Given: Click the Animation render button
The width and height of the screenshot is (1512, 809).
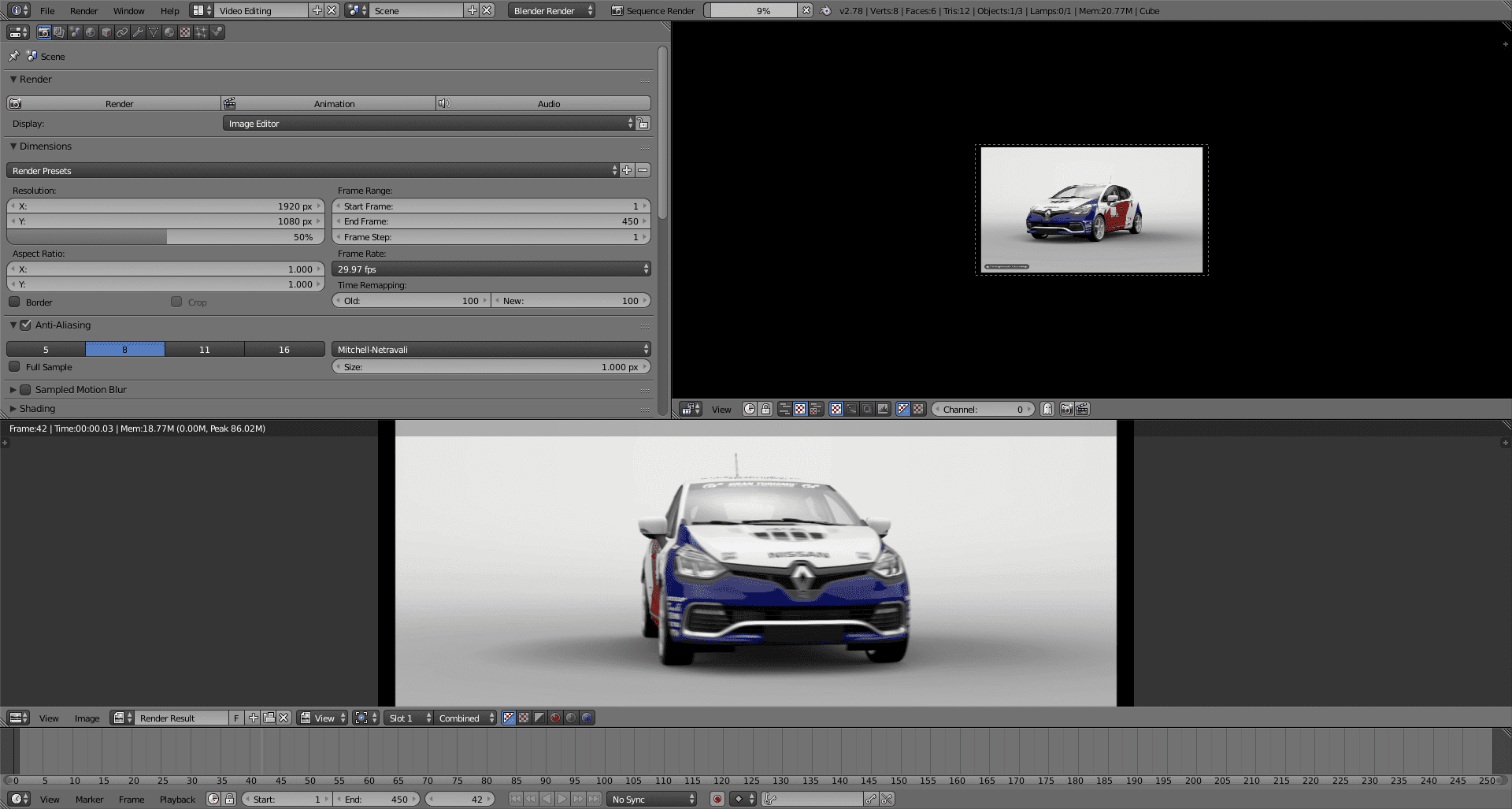Looking at the screenshot, I should (x=328, y=103).
